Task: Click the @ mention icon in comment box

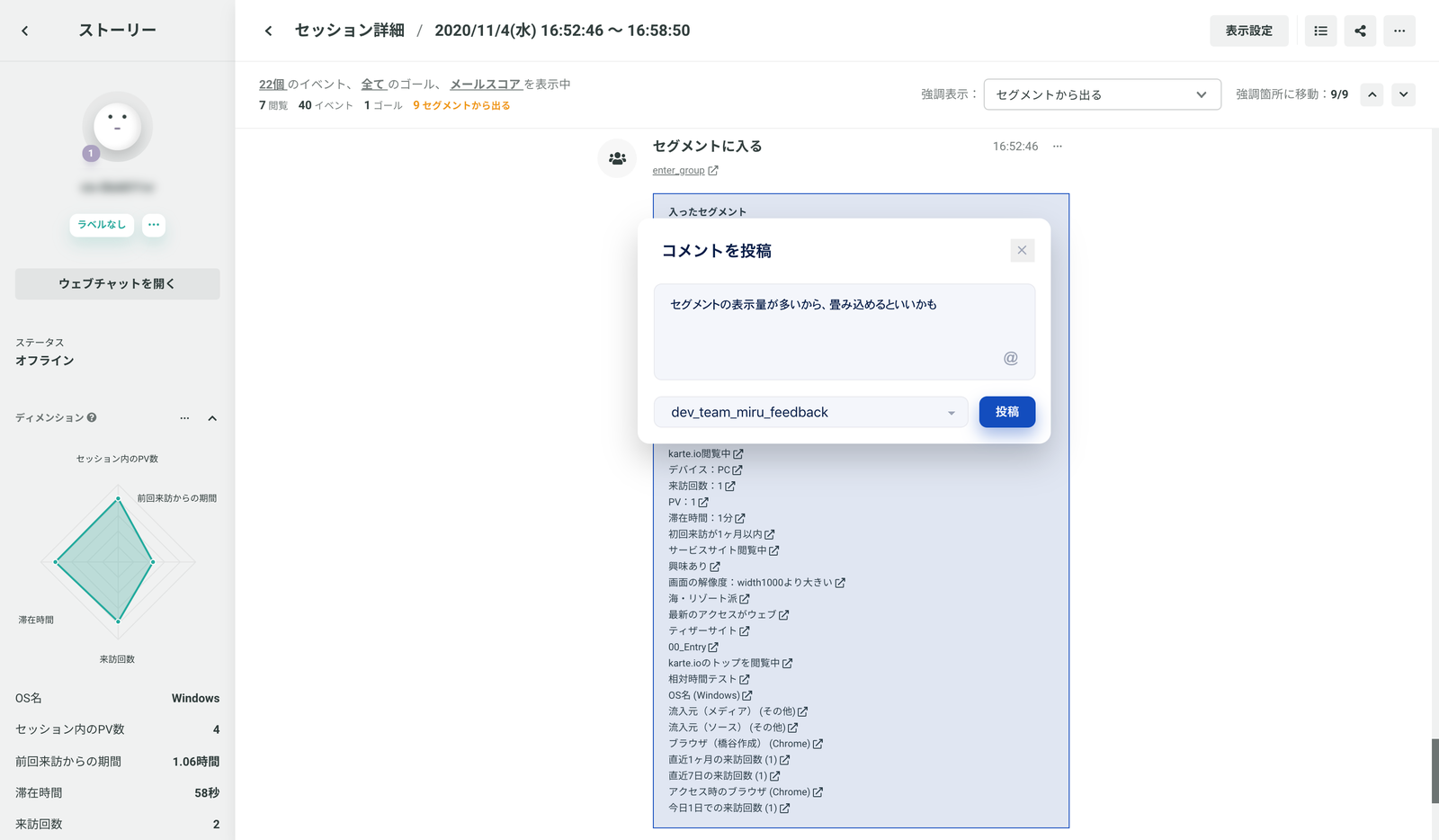Action: click(x=1011, y=358)
